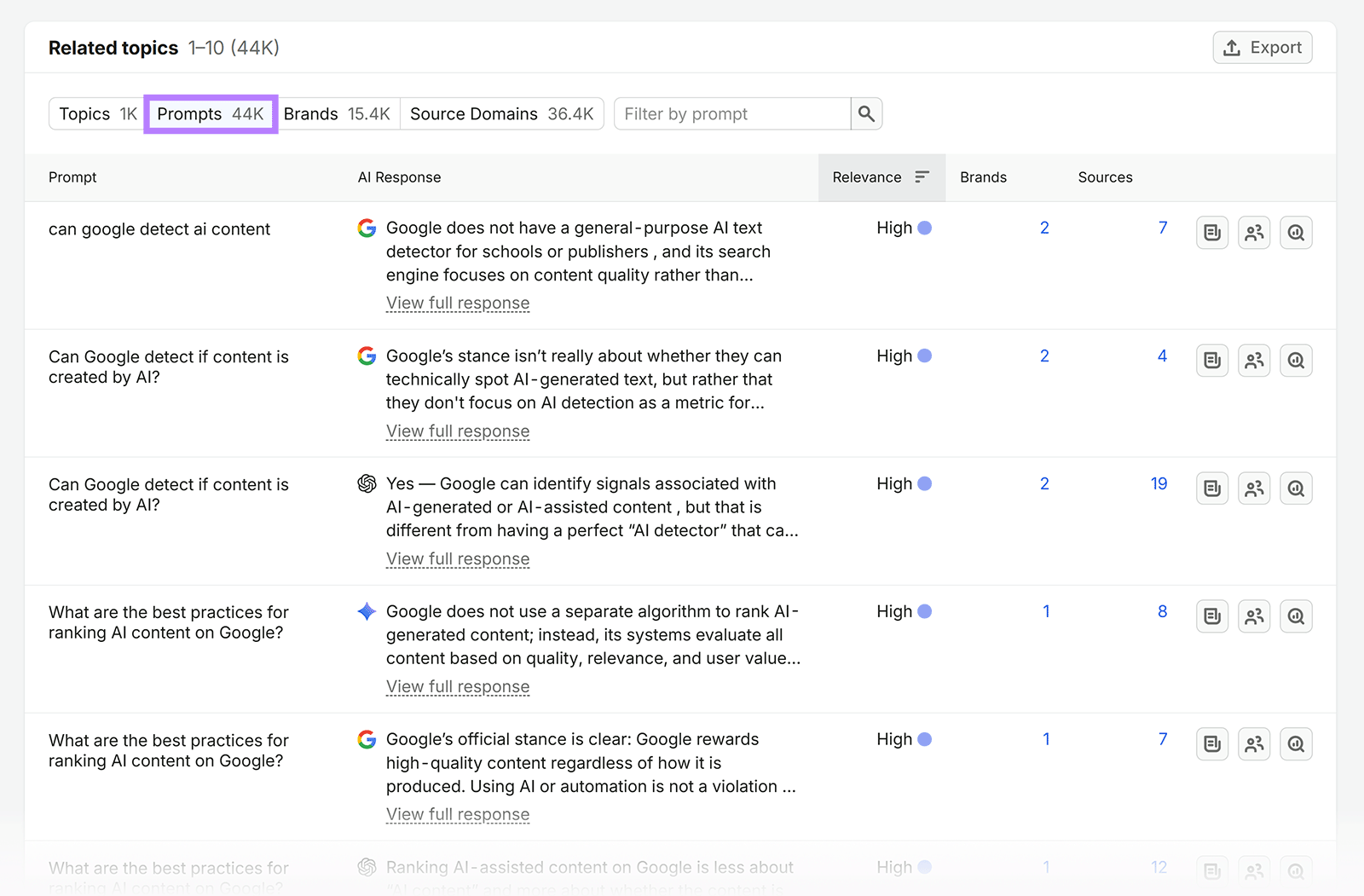Click the Sources column header
Image resolution: width=1364 pixels, height=896 pixels.
click(x=1105, y=177)
